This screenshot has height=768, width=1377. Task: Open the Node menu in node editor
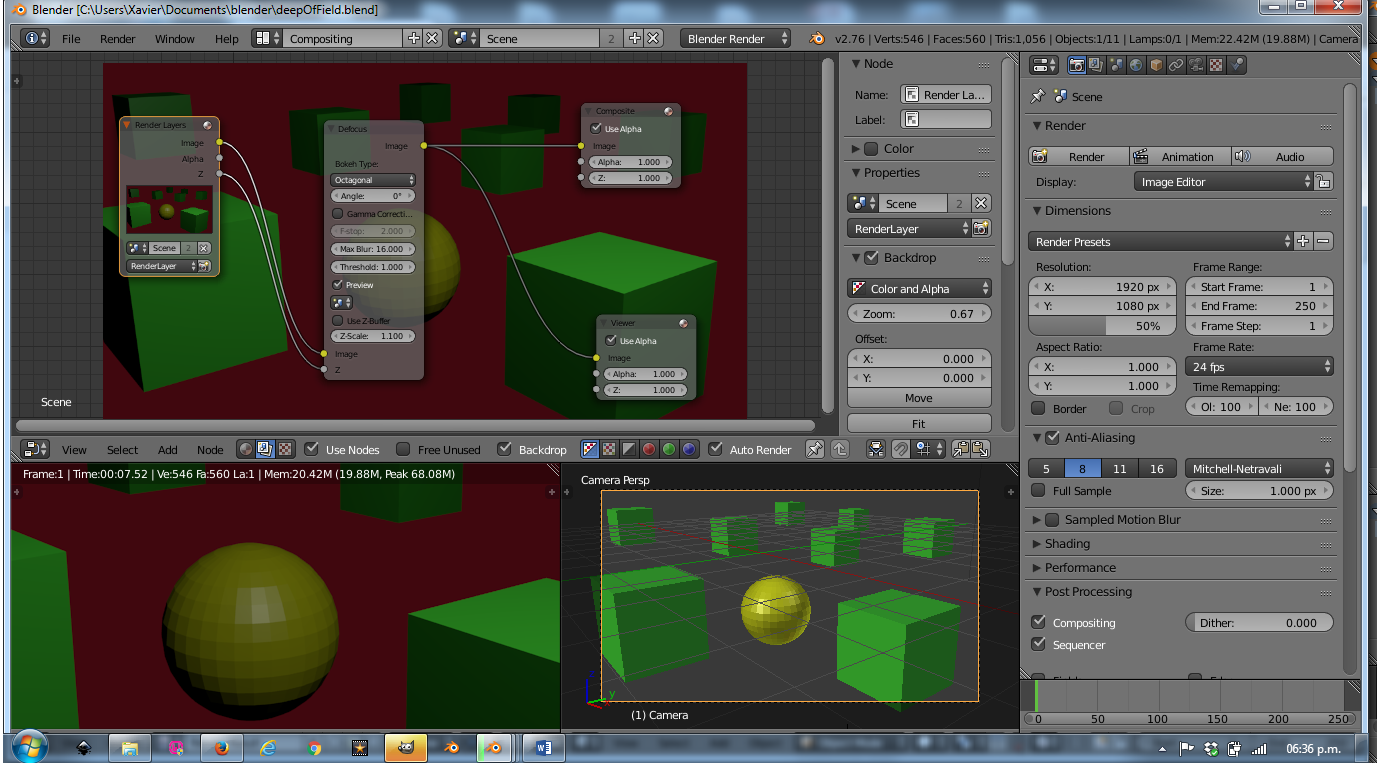click(x=210, y=450)
